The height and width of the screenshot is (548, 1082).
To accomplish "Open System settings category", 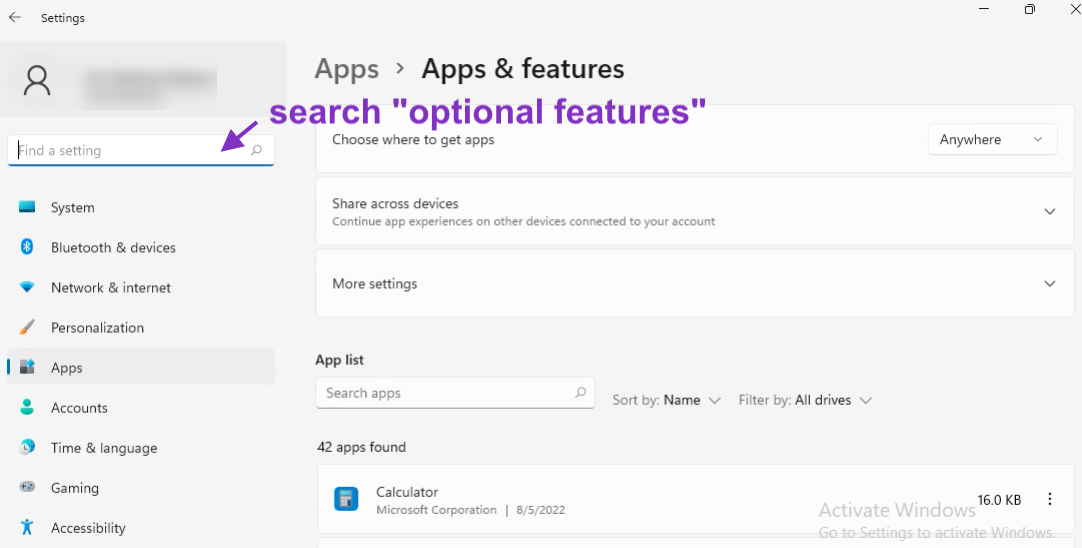I will point(141,207).
